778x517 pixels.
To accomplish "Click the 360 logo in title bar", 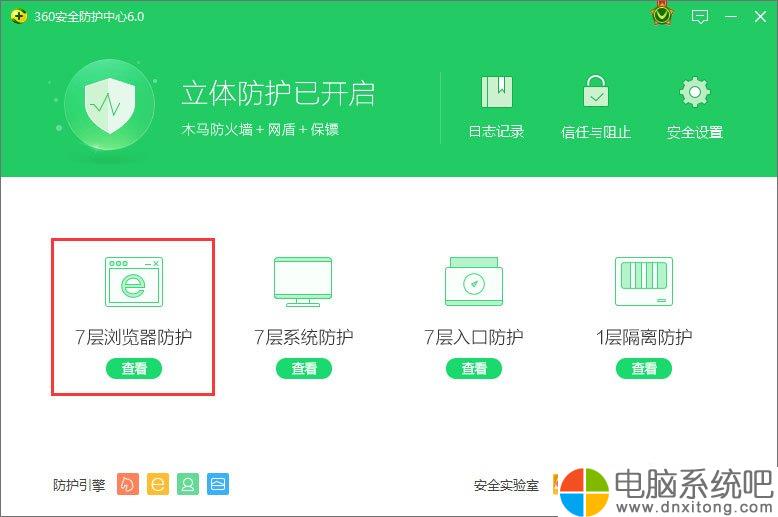I will tap(19, 16).
